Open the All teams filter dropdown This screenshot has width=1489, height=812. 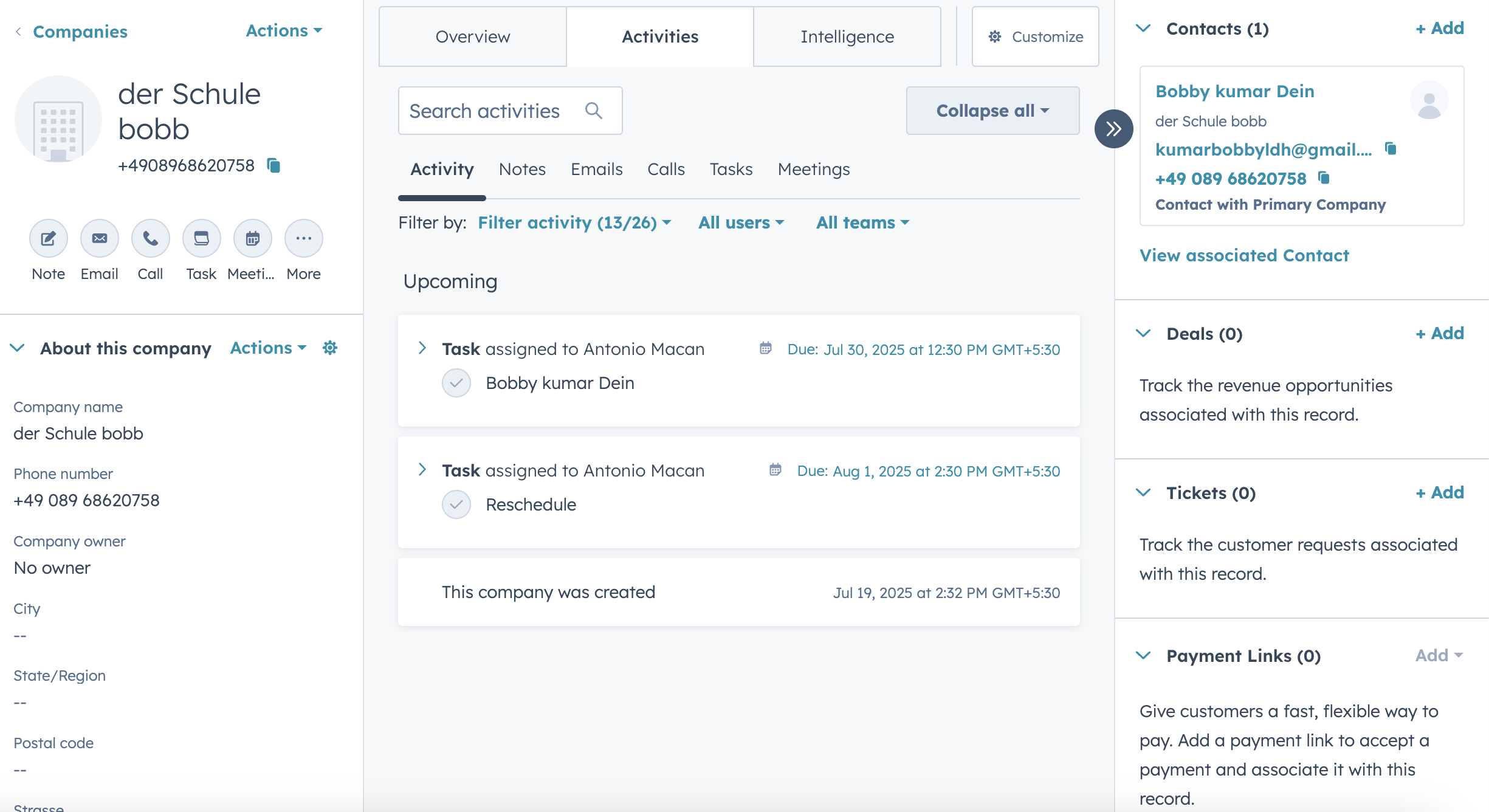[x=862, y=222]
